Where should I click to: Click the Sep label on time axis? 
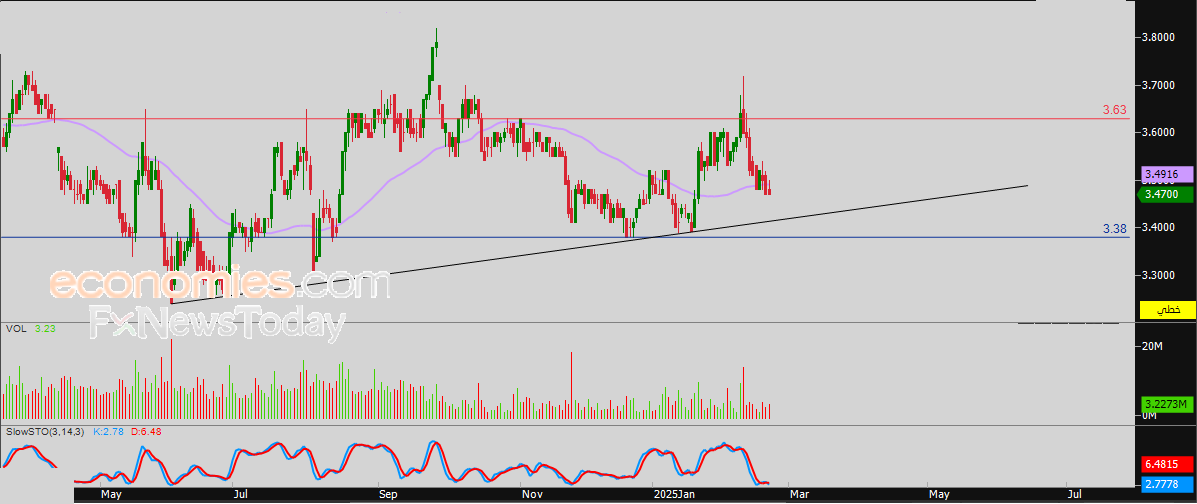(x=388, y=496)
